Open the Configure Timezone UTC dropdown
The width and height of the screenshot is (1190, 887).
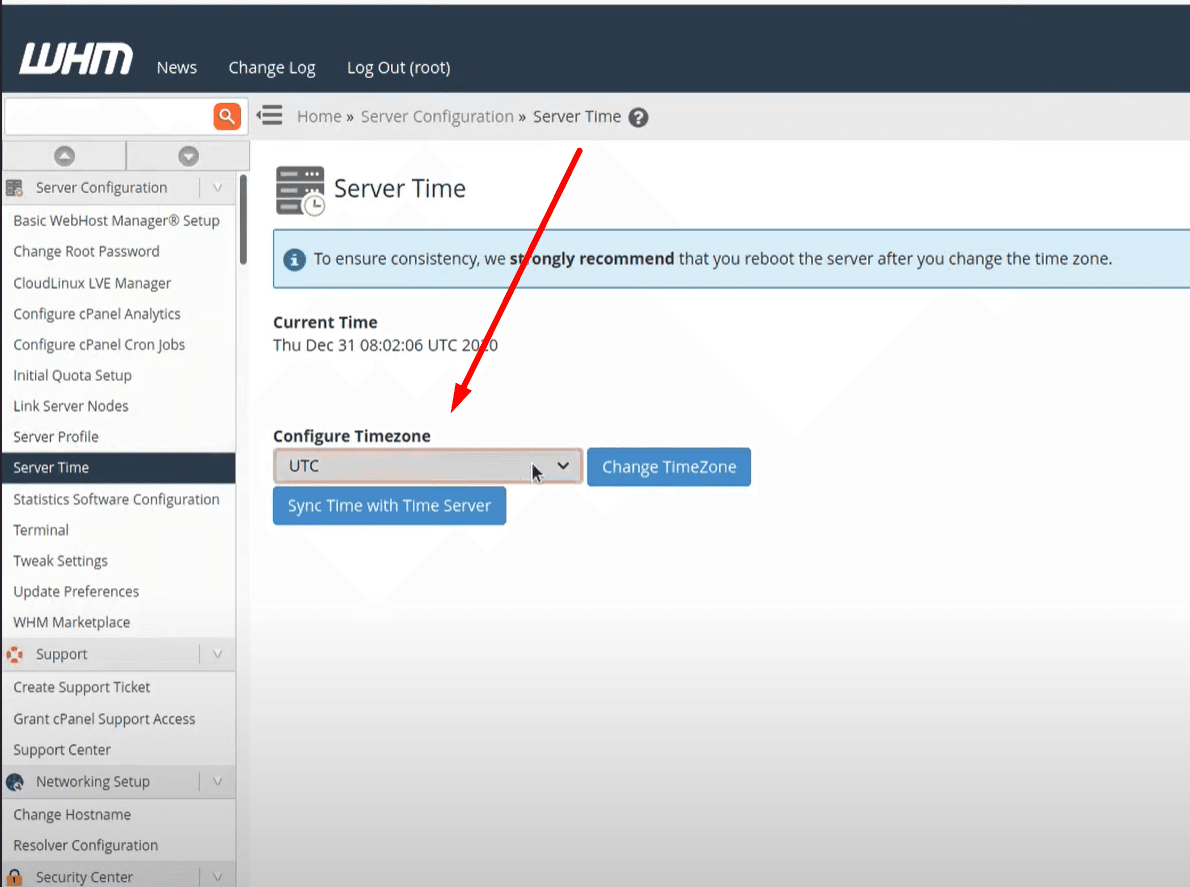click(428, 466)
